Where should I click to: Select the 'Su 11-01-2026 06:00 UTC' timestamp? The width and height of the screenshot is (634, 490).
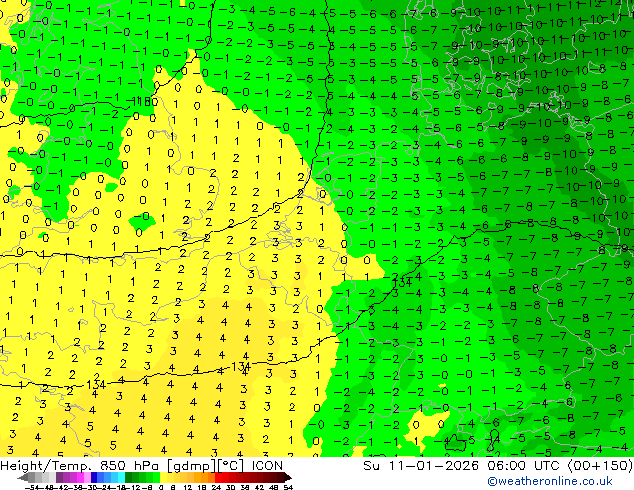[463, 466]
